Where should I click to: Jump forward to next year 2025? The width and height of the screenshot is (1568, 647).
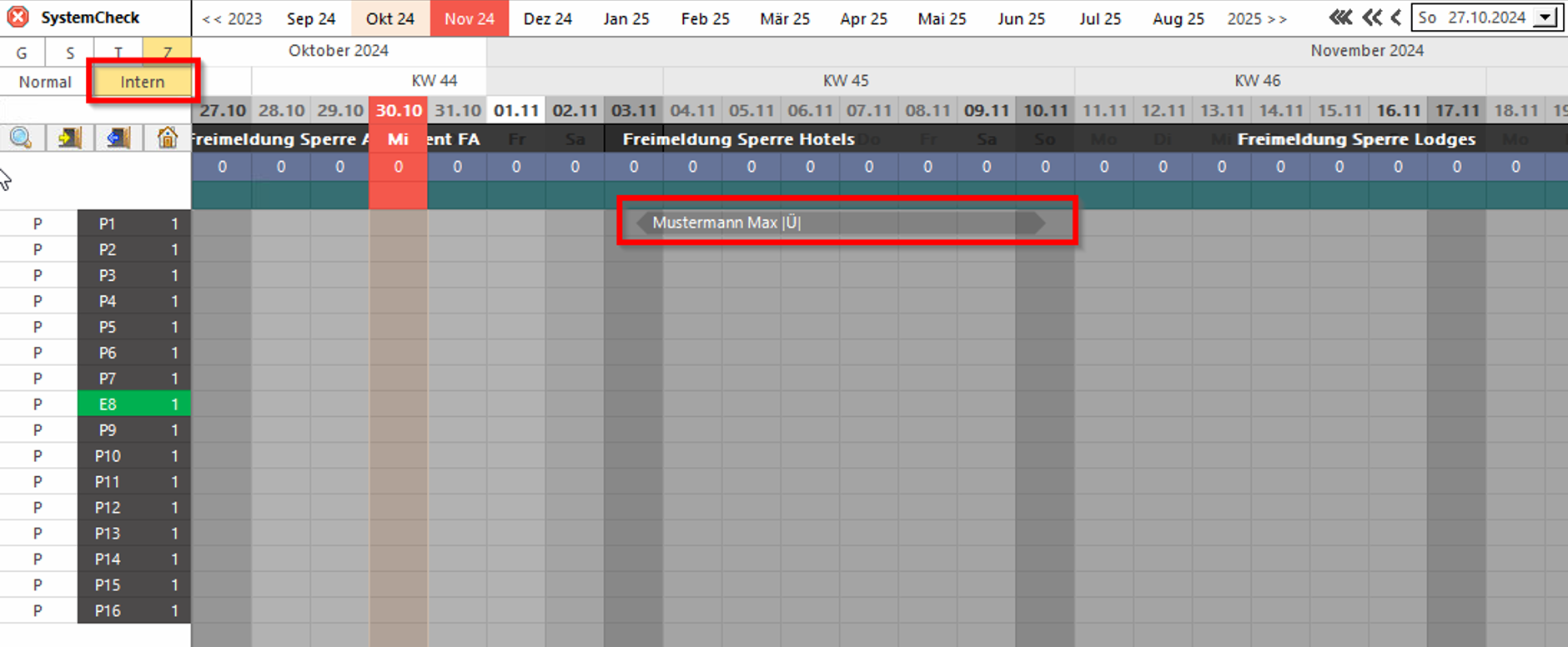click(1256, 18)
